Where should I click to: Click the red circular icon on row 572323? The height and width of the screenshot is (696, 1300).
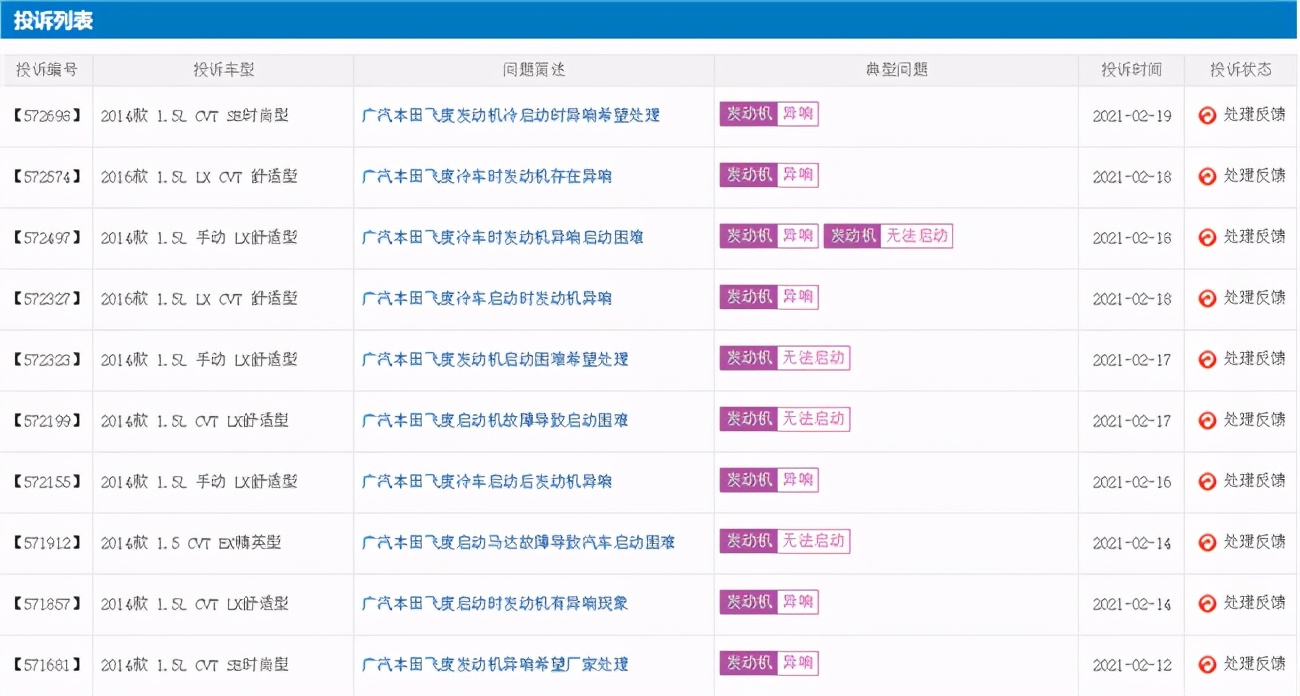click(1206, 359)
